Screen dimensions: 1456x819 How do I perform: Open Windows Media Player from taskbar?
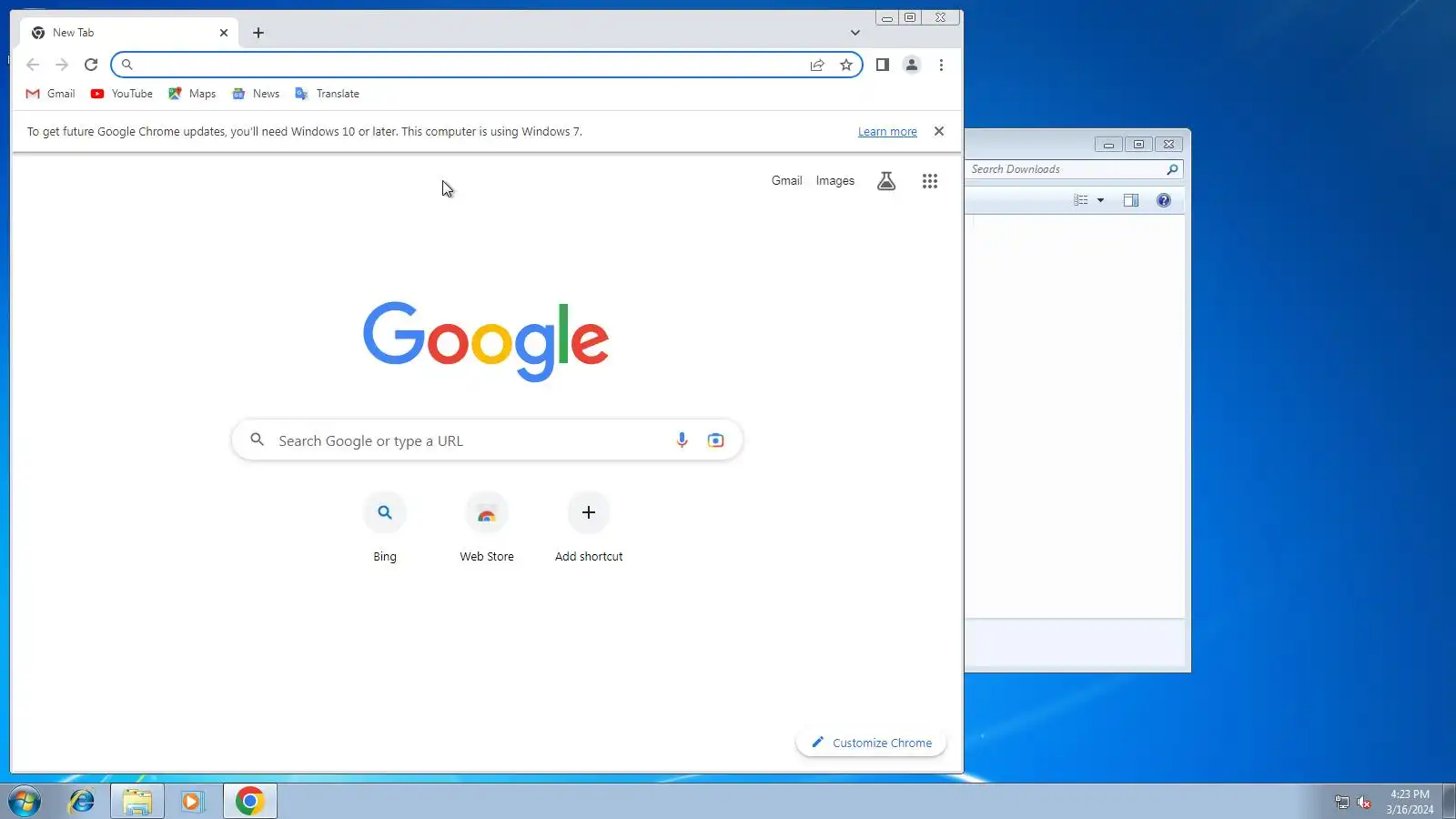[x=193, y=802]
